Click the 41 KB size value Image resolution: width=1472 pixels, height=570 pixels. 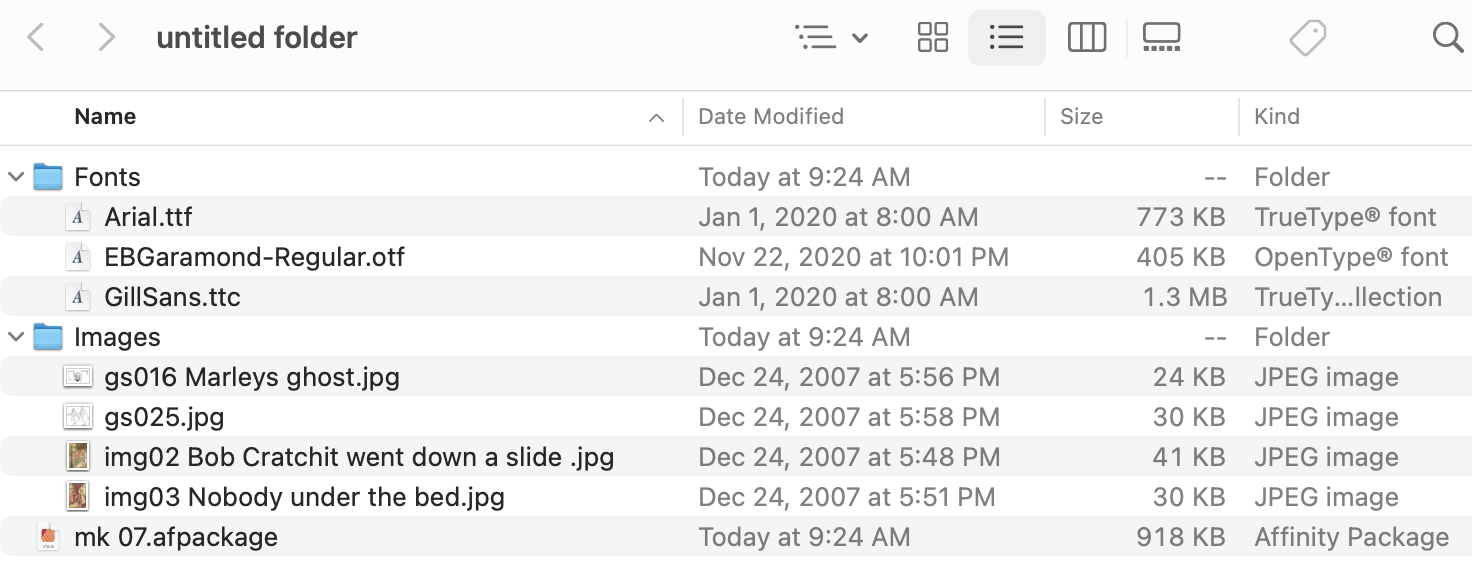(x=1189, y=457)
